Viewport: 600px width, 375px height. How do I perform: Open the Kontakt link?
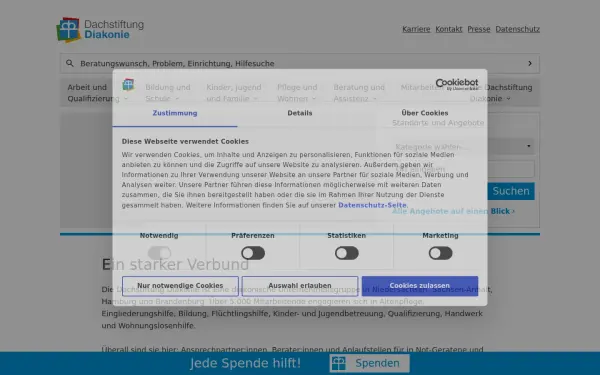pos(449,29)
